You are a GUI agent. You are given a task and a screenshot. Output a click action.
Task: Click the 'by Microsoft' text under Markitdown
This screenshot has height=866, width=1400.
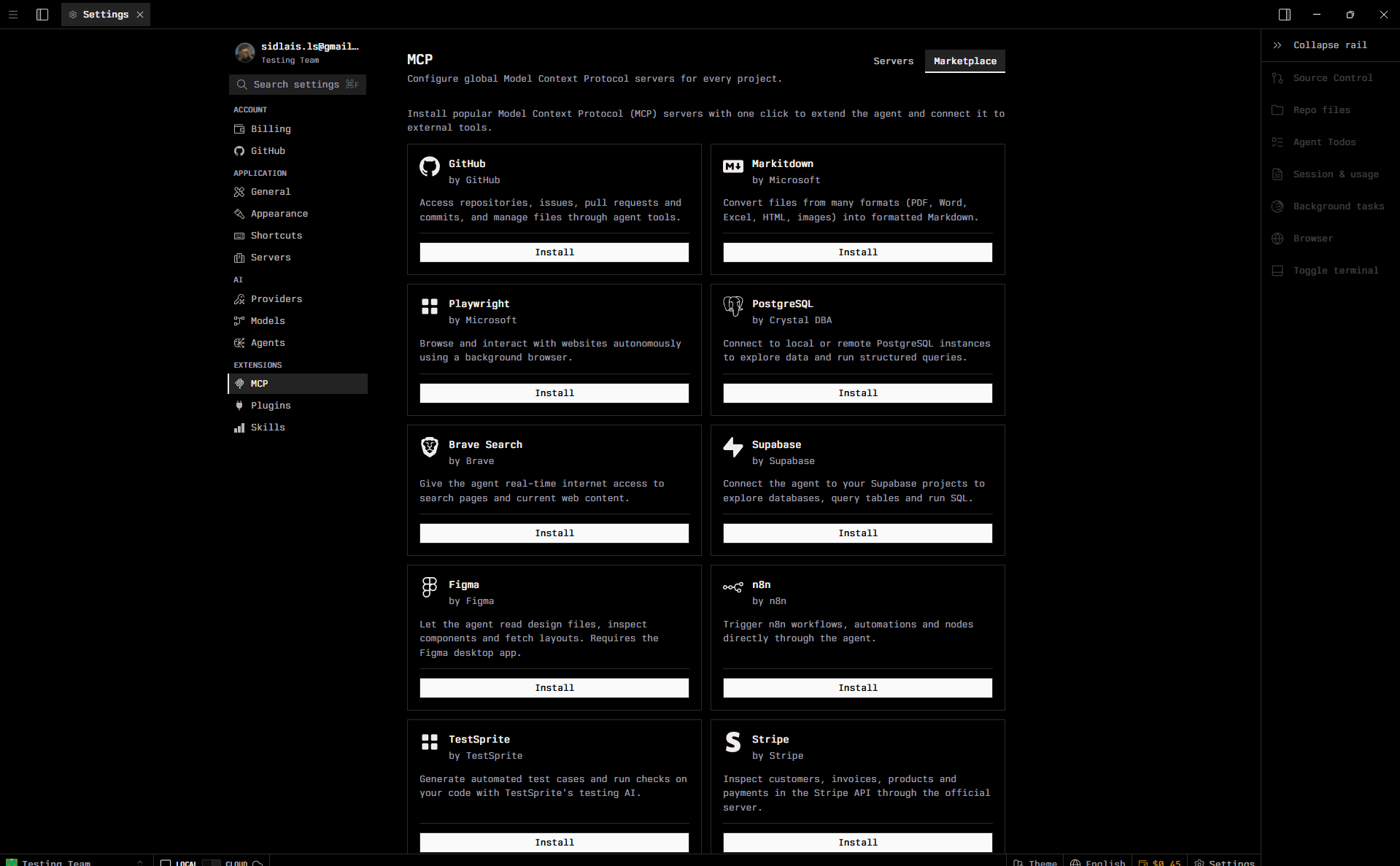tap(786, 180)
